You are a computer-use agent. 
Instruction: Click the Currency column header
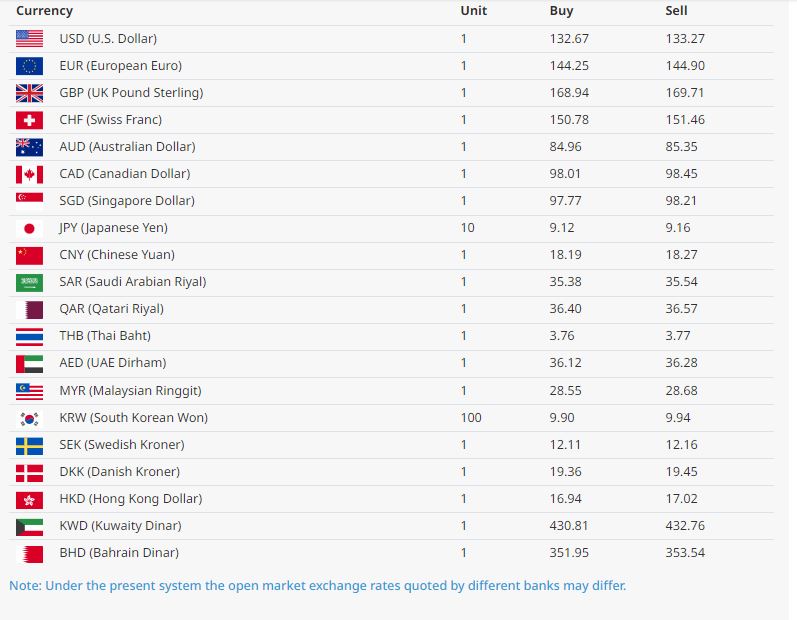(44, 11)
